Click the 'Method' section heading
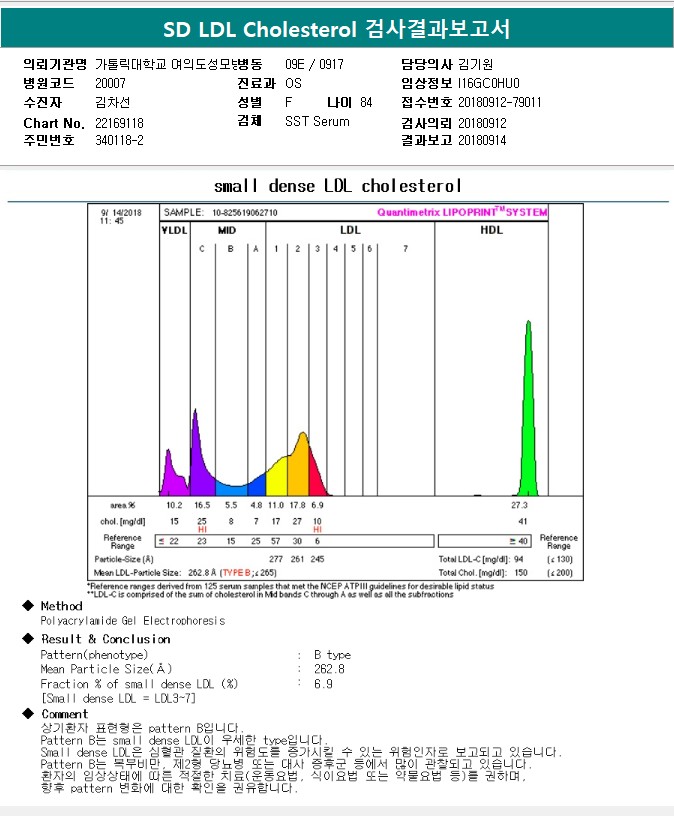This screenshot has width=674, height=816. 61,606
